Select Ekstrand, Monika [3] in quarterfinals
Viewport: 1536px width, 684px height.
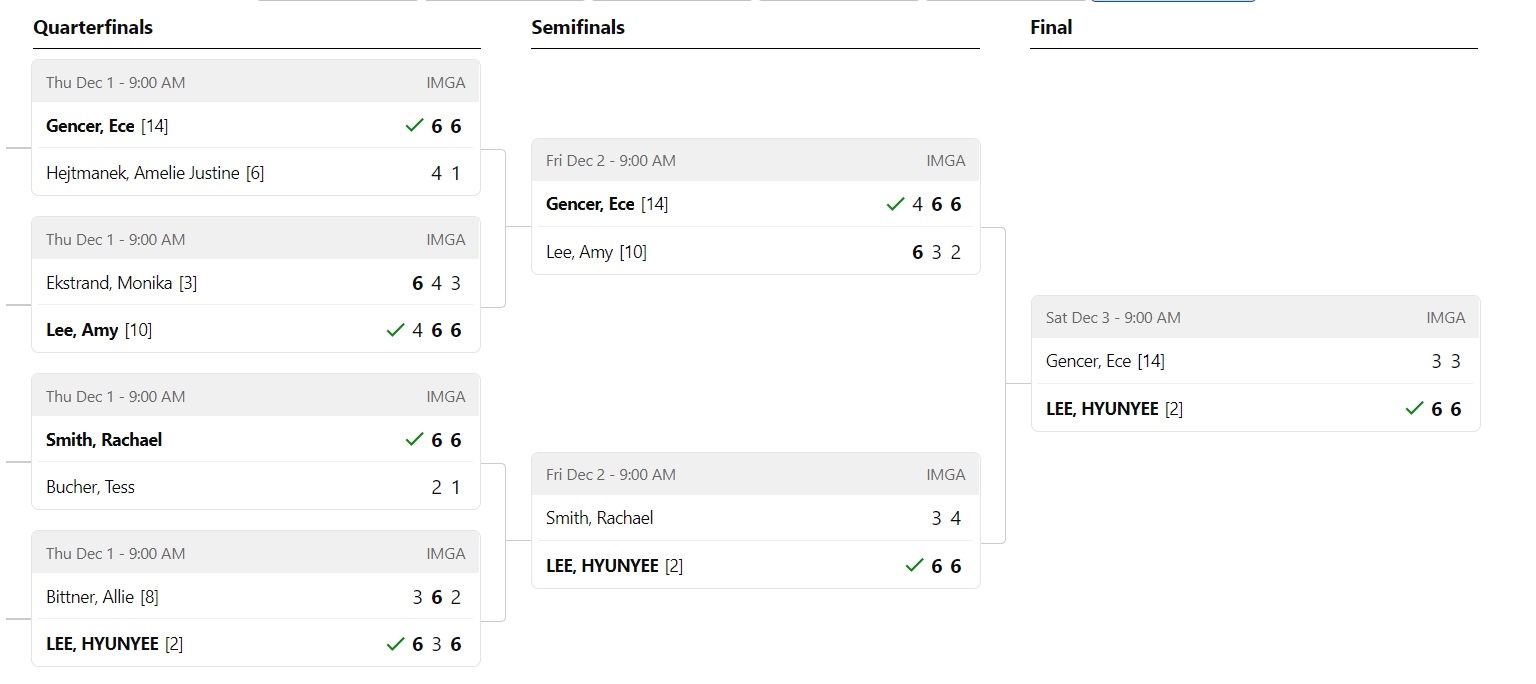[x=122, y=283]
